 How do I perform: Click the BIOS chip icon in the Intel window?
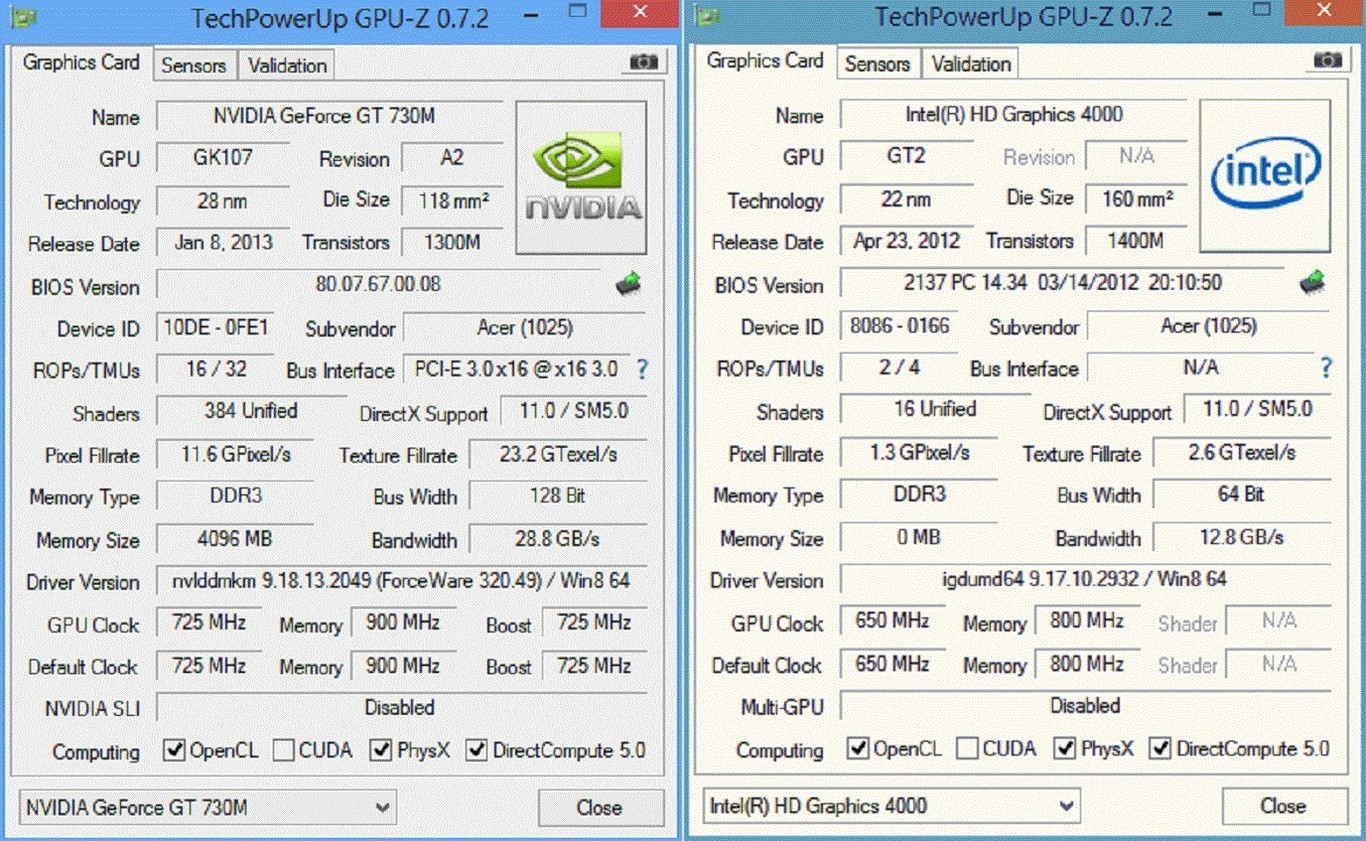click(x=1312, y=282)
